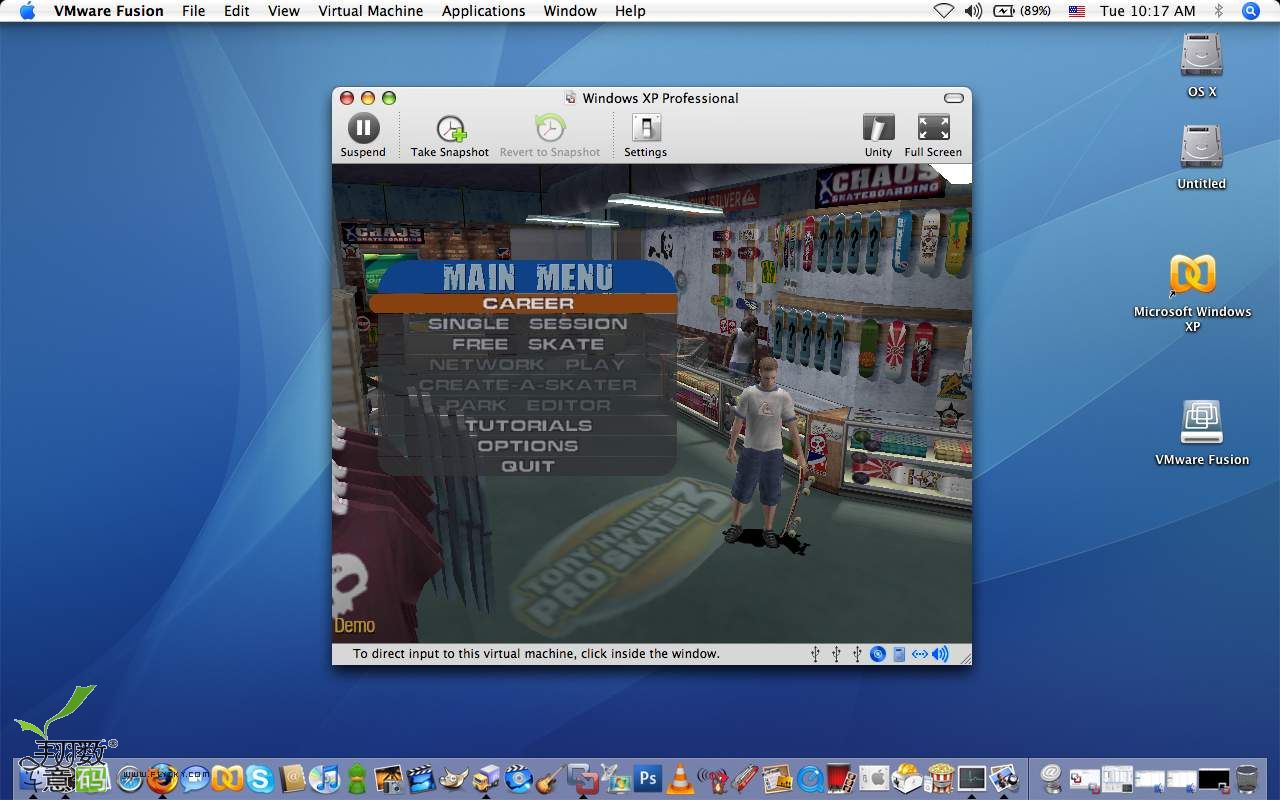Open QuickTime Player from the Dock
This screenshot has width=1280, height=800.
tap(811, 778)
